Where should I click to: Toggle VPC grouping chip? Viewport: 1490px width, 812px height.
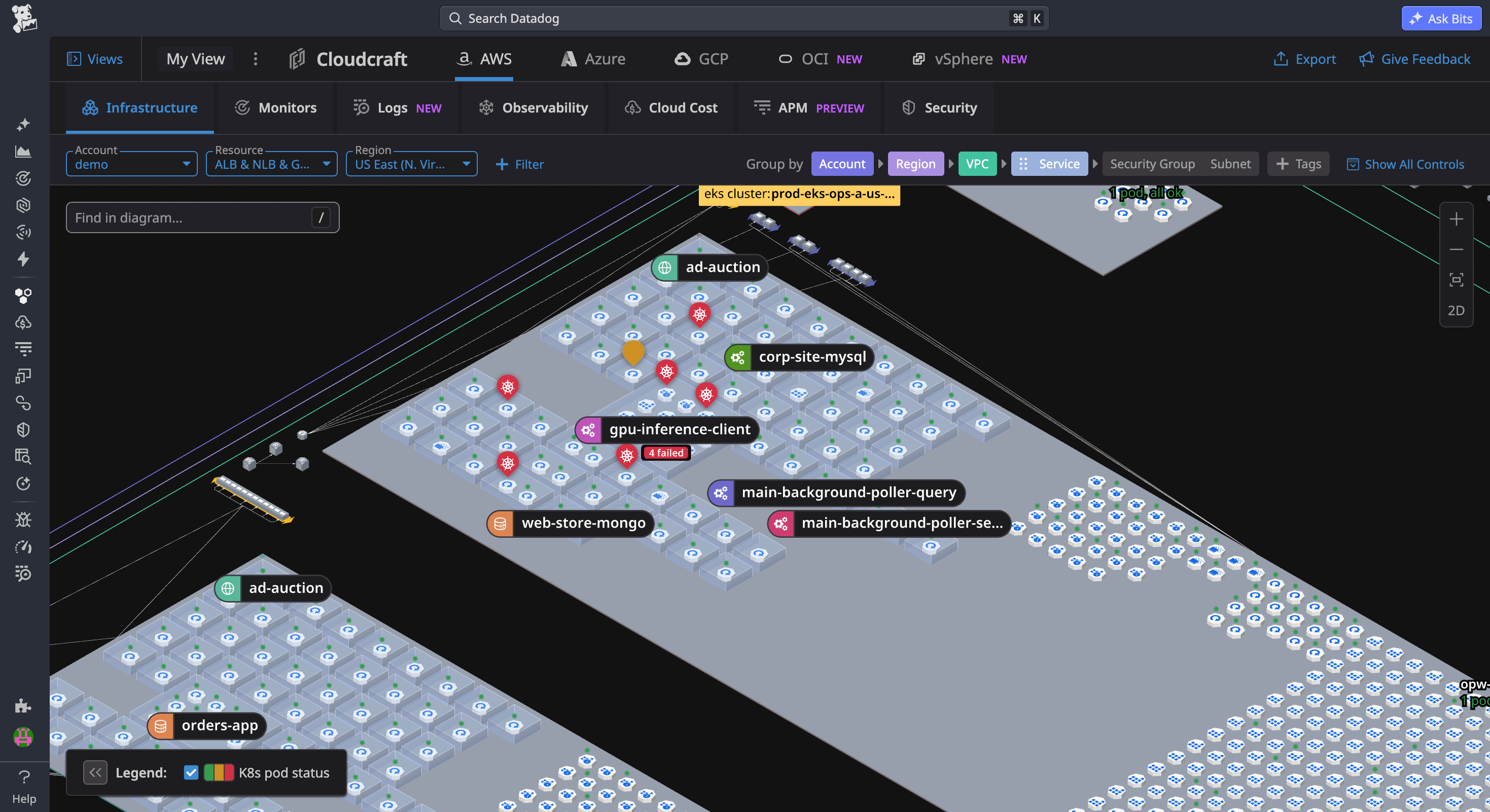coord(977,164)
